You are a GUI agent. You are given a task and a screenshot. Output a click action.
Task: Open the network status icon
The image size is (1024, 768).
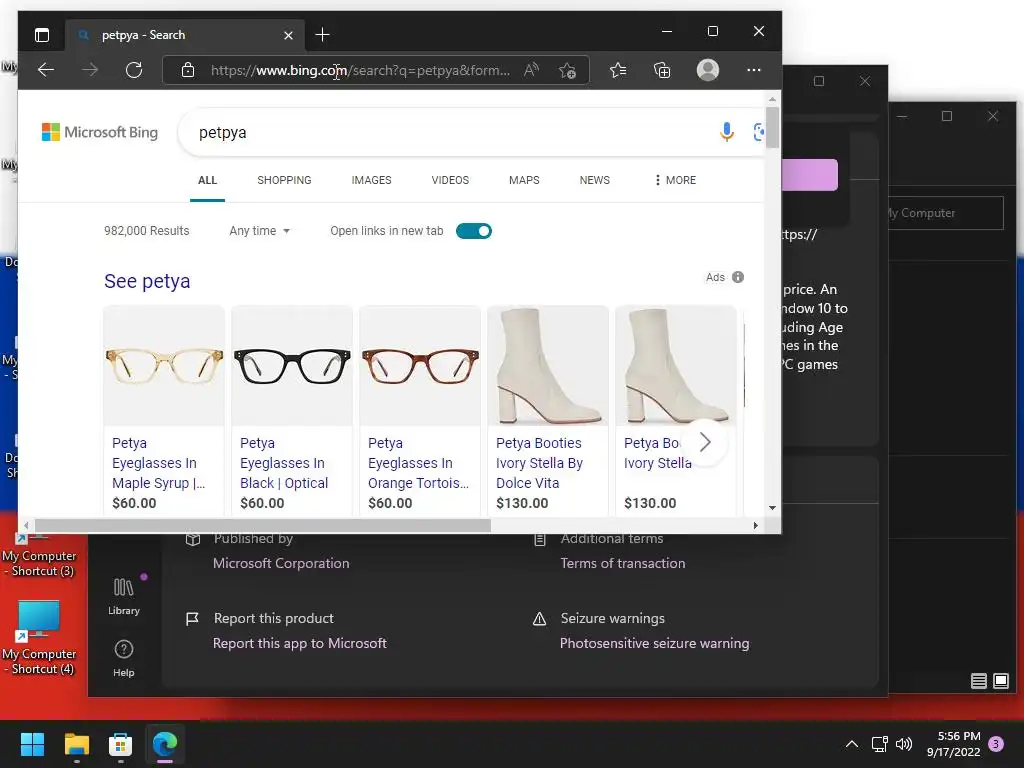[x=879, y=744]
